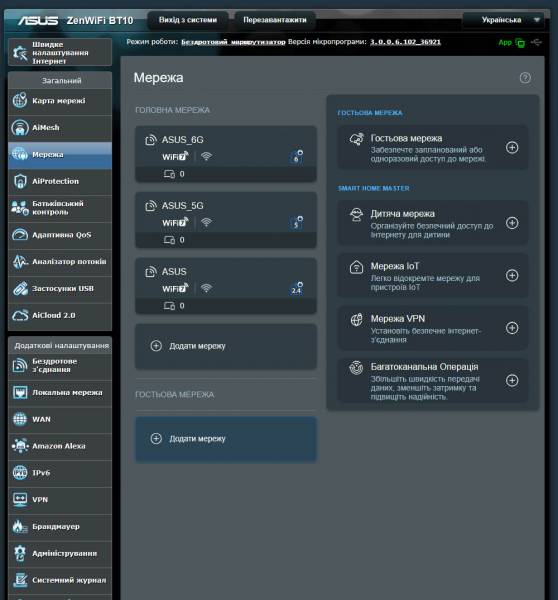
Task: Click plus button for Мережа IoT
Action: pos(512,276)
